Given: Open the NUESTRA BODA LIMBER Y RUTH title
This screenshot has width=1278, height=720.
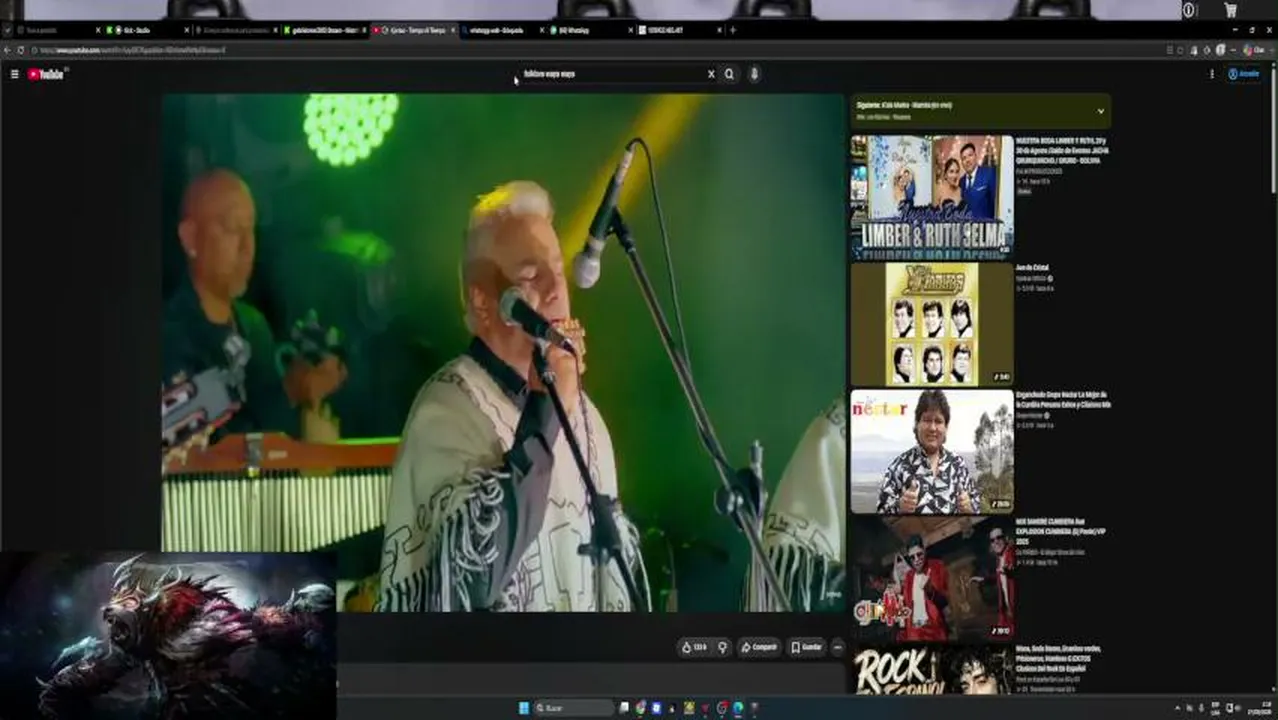Looking at the screenshot, I should pyautogui.click(x=1062, y=150).
